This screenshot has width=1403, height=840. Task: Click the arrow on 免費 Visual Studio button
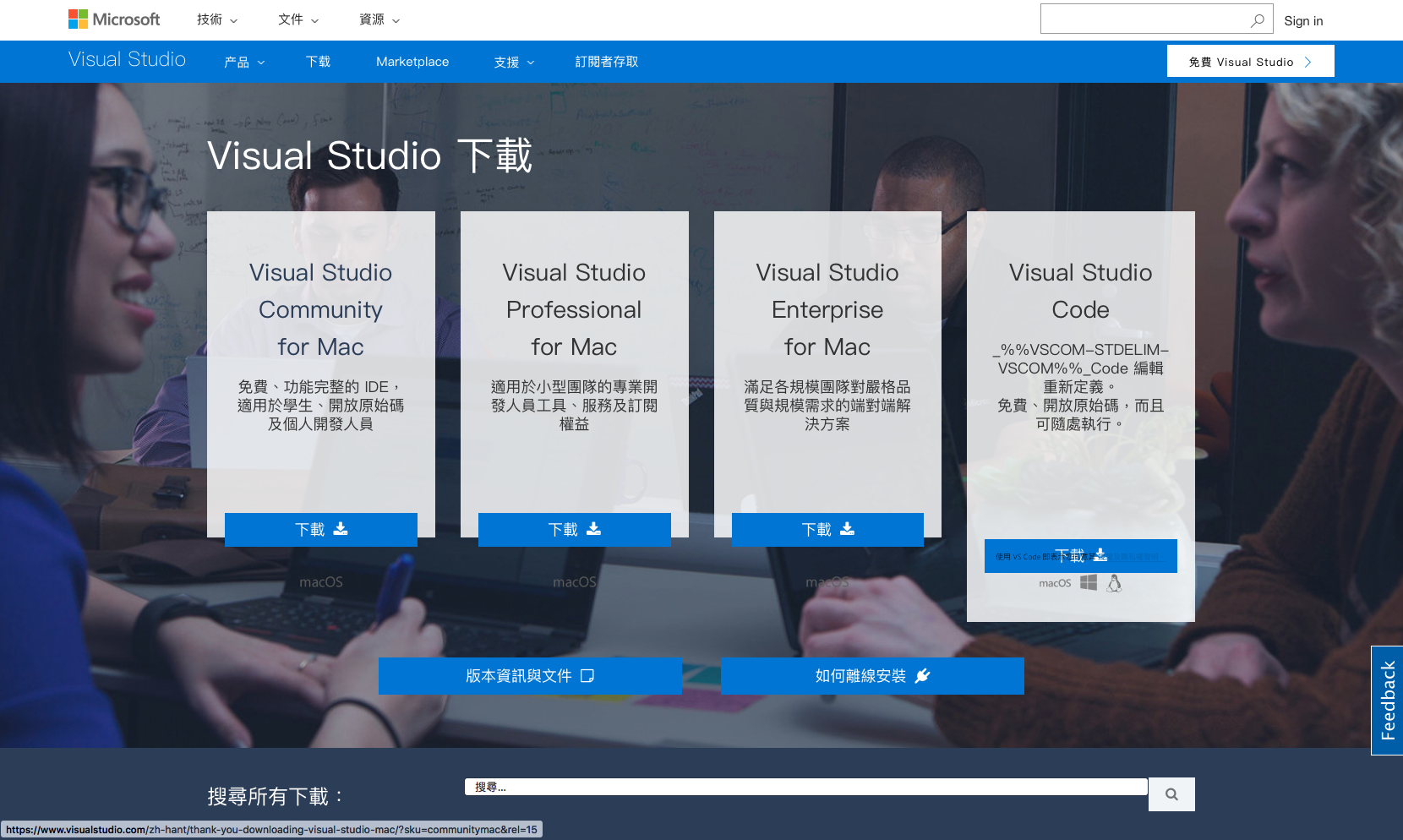coord(1307,62)
